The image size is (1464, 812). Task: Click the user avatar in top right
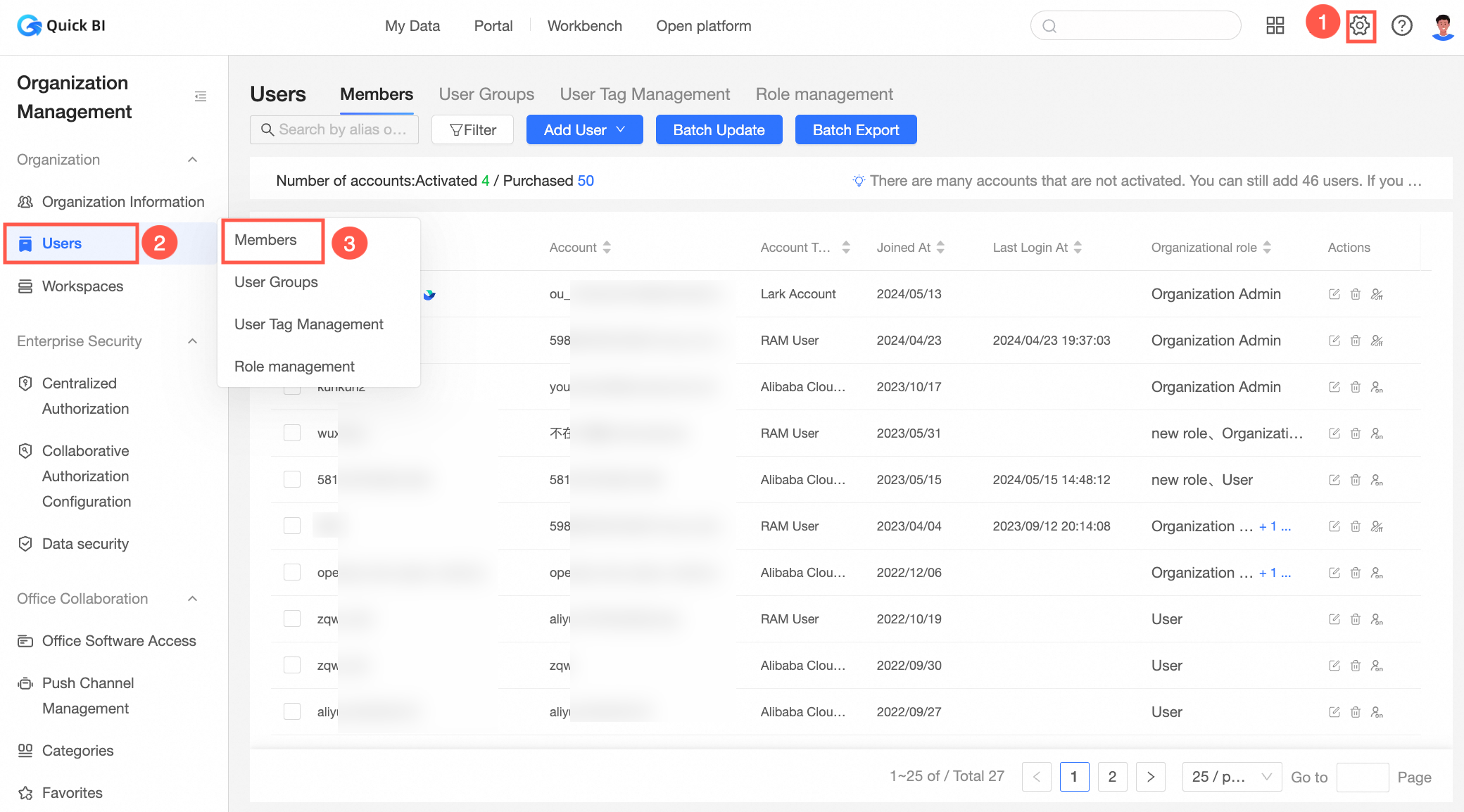click(x=1442, y=26)
